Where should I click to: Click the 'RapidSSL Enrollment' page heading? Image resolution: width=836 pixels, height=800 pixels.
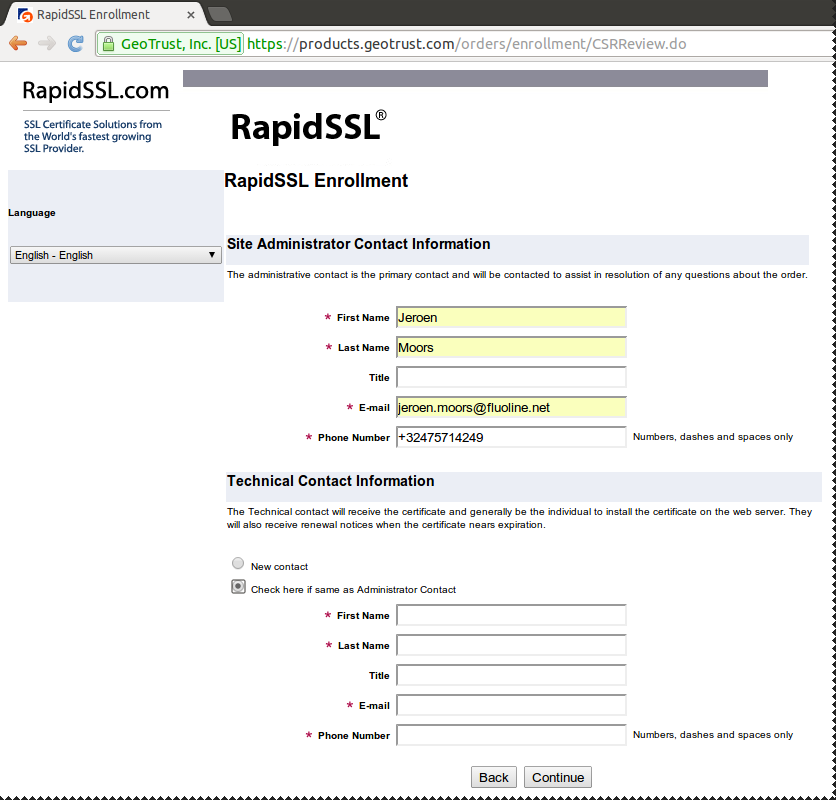coord(316,180)
